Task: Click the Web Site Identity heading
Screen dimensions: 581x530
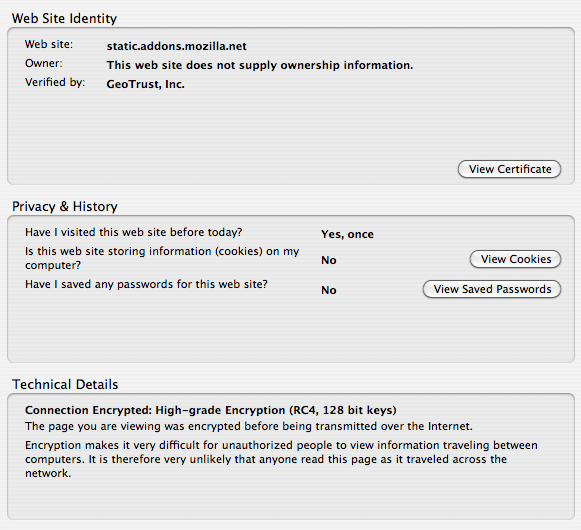Action: point(64,19)
